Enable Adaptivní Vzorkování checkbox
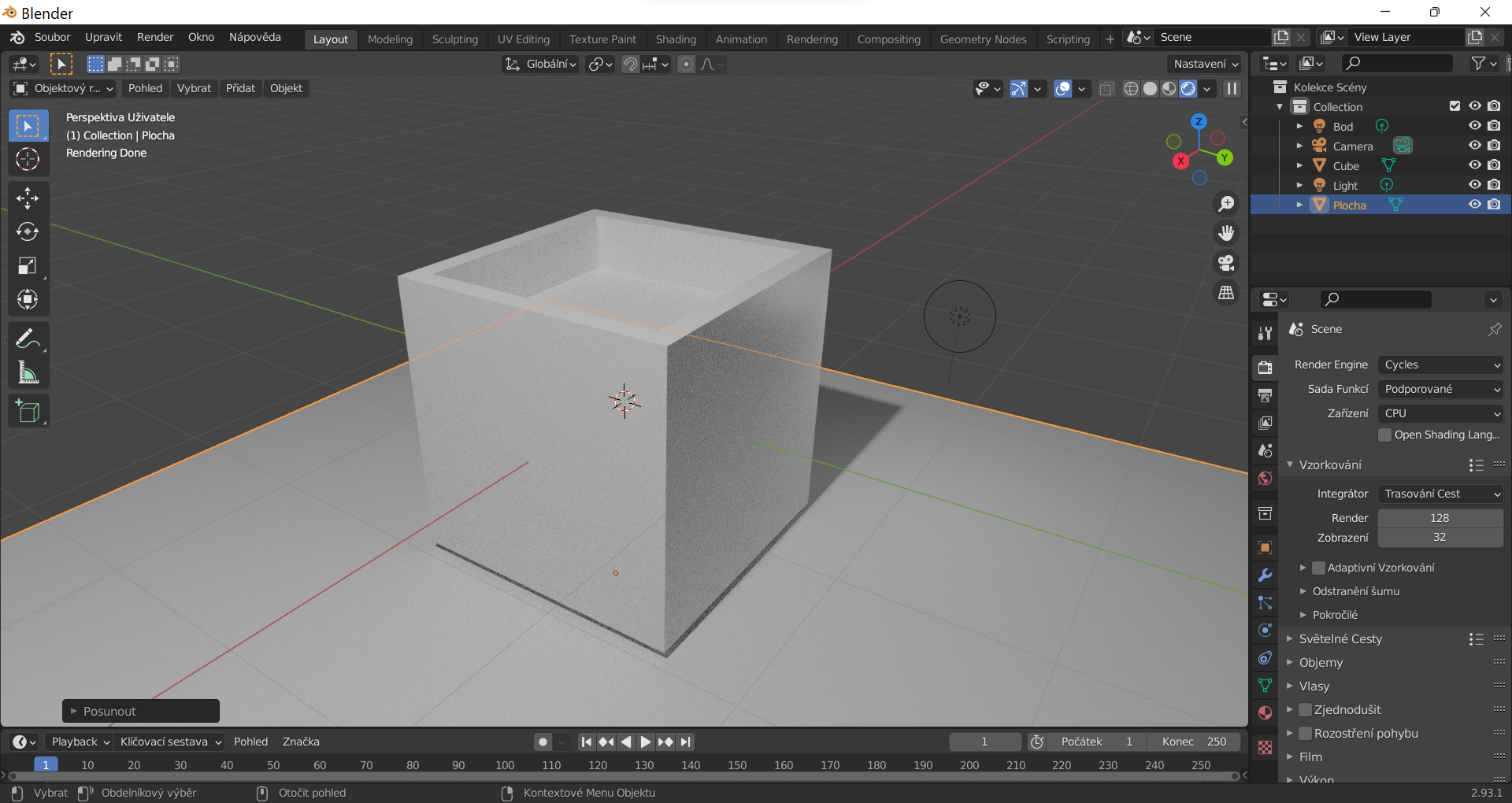 coord(1318,568)
